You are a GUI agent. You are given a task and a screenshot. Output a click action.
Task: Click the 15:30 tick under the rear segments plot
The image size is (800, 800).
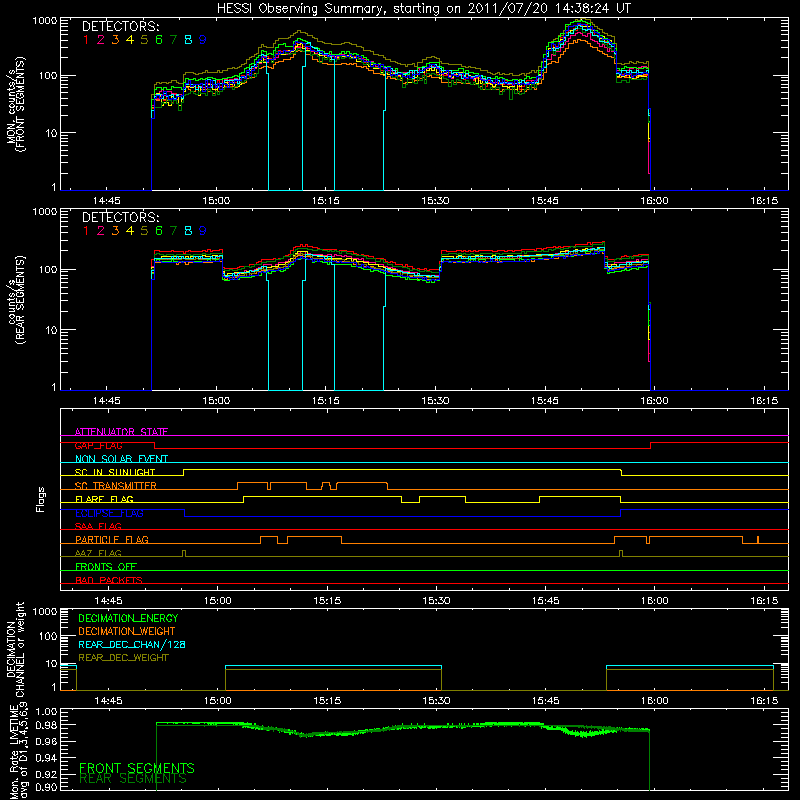tap(435, 401)
